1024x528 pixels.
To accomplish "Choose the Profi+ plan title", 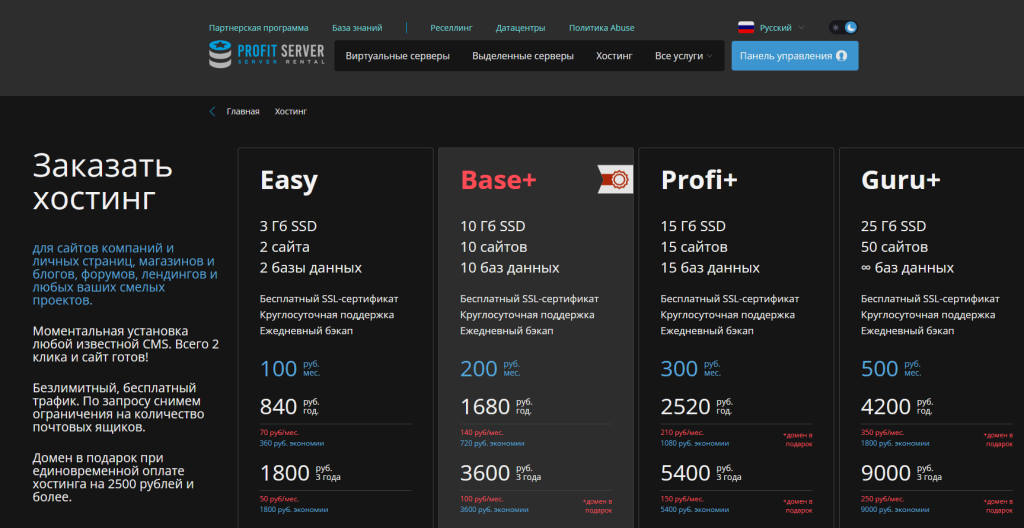I will [699, 181].
